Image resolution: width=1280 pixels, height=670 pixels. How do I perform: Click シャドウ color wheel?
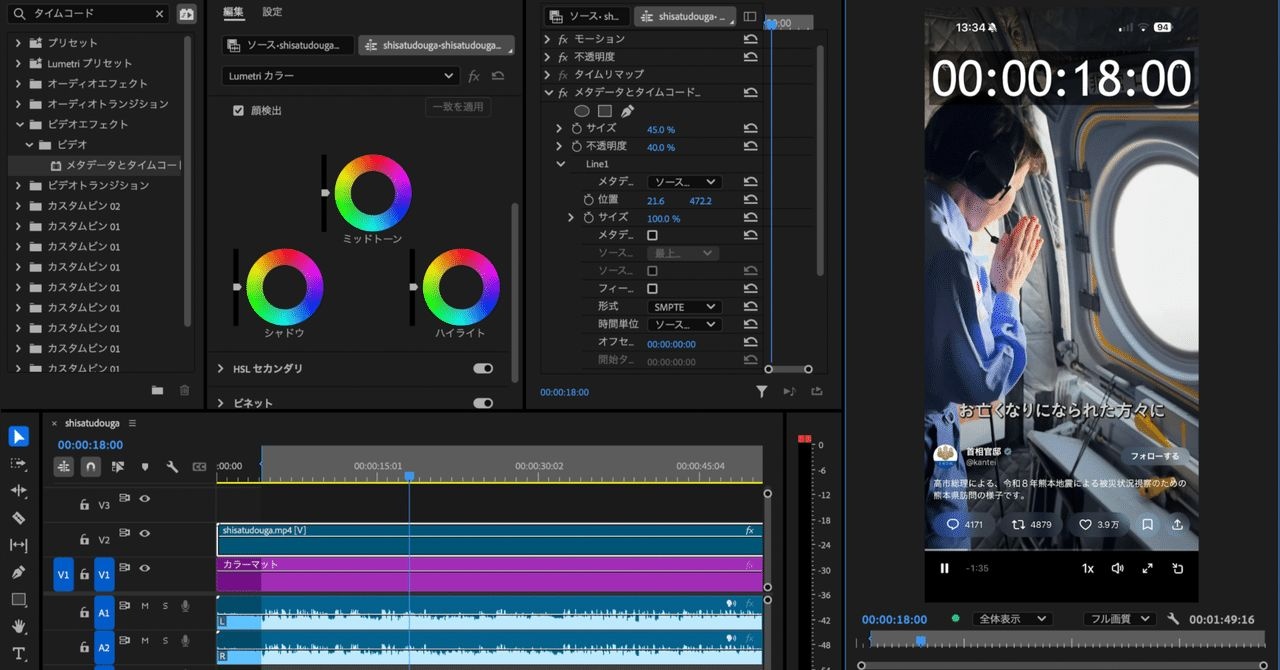point(285,287)
